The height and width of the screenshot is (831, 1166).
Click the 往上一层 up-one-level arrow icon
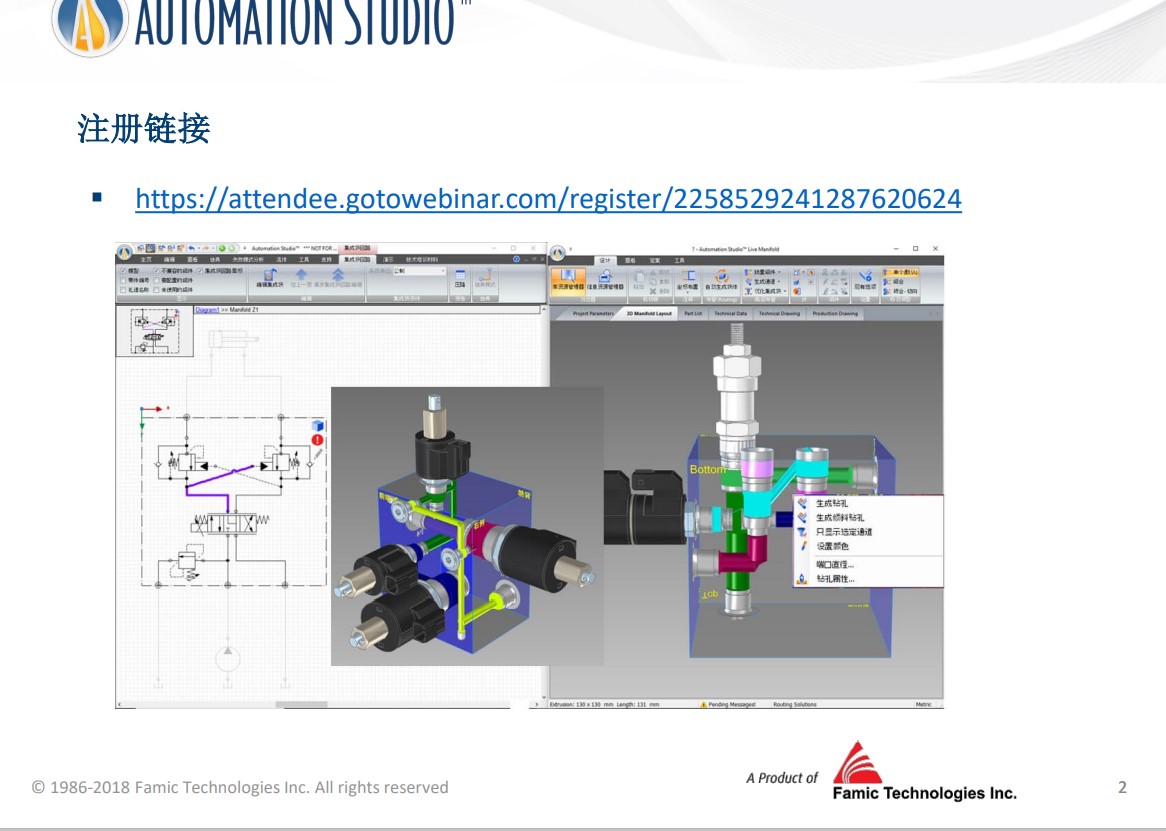point(301,274)
